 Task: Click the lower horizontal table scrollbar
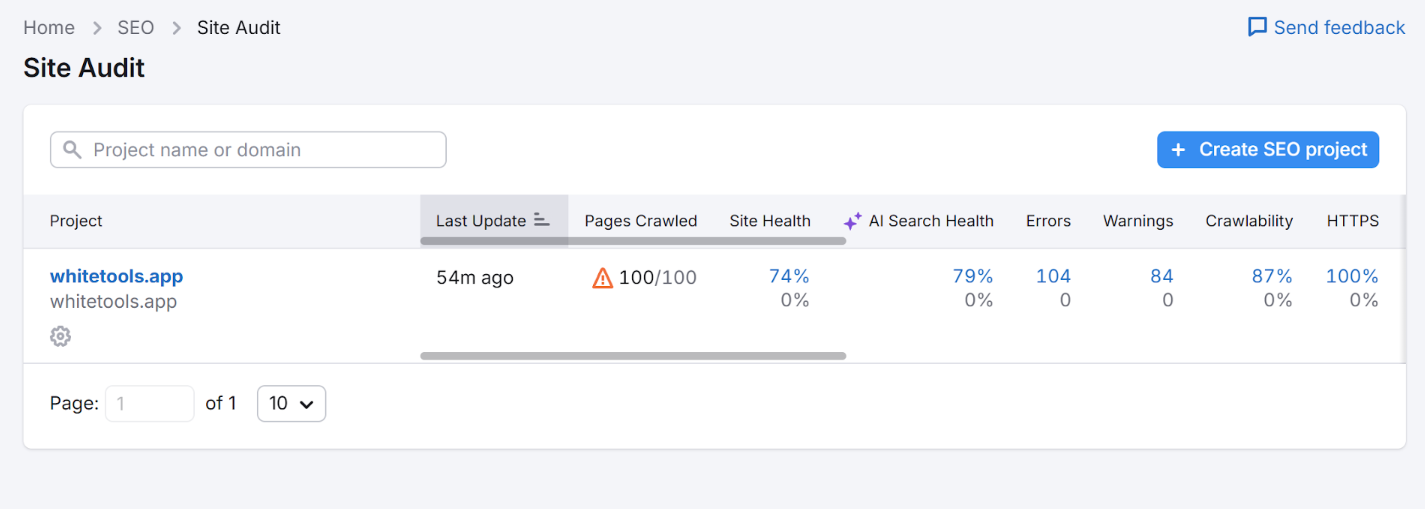point(633,355)
